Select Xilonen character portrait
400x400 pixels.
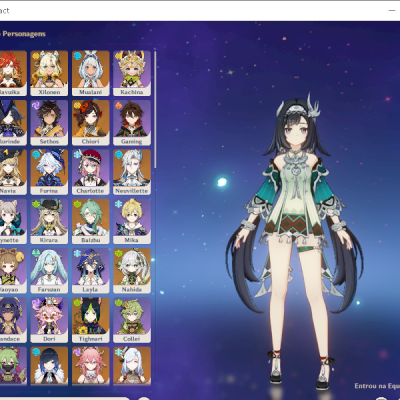(49, 73)
